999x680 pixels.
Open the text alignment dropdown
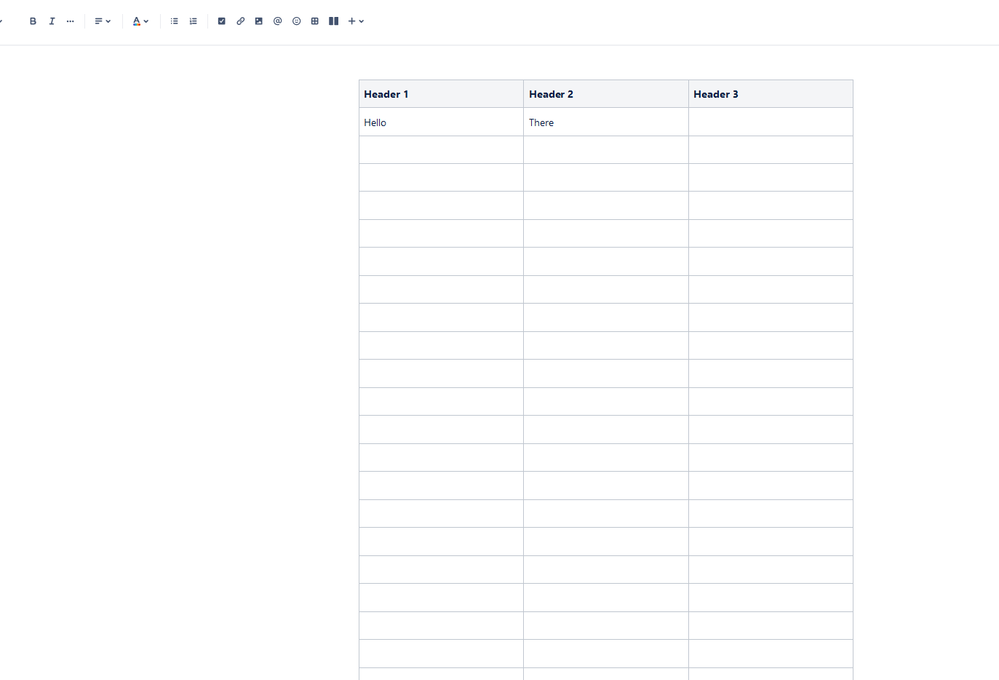coord(103,21)
